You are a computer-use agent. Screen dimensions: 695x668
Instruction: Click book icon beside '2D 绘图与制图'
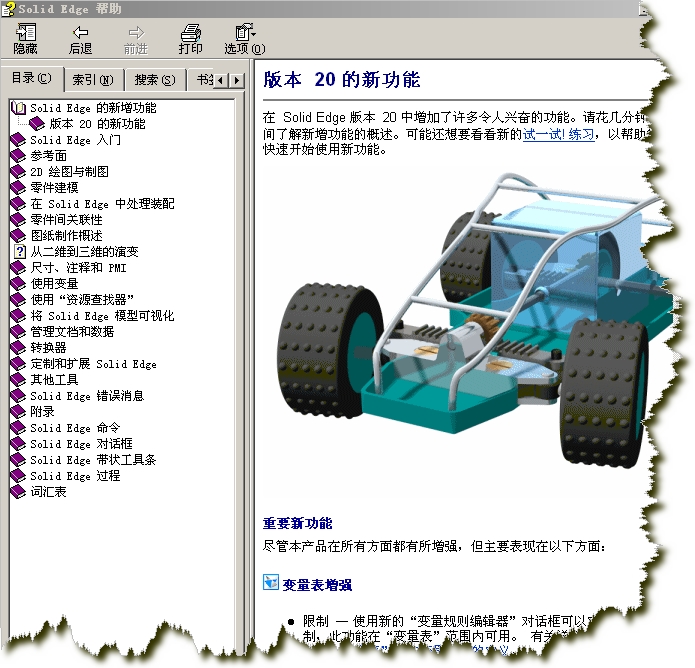(x=18, y=172)
